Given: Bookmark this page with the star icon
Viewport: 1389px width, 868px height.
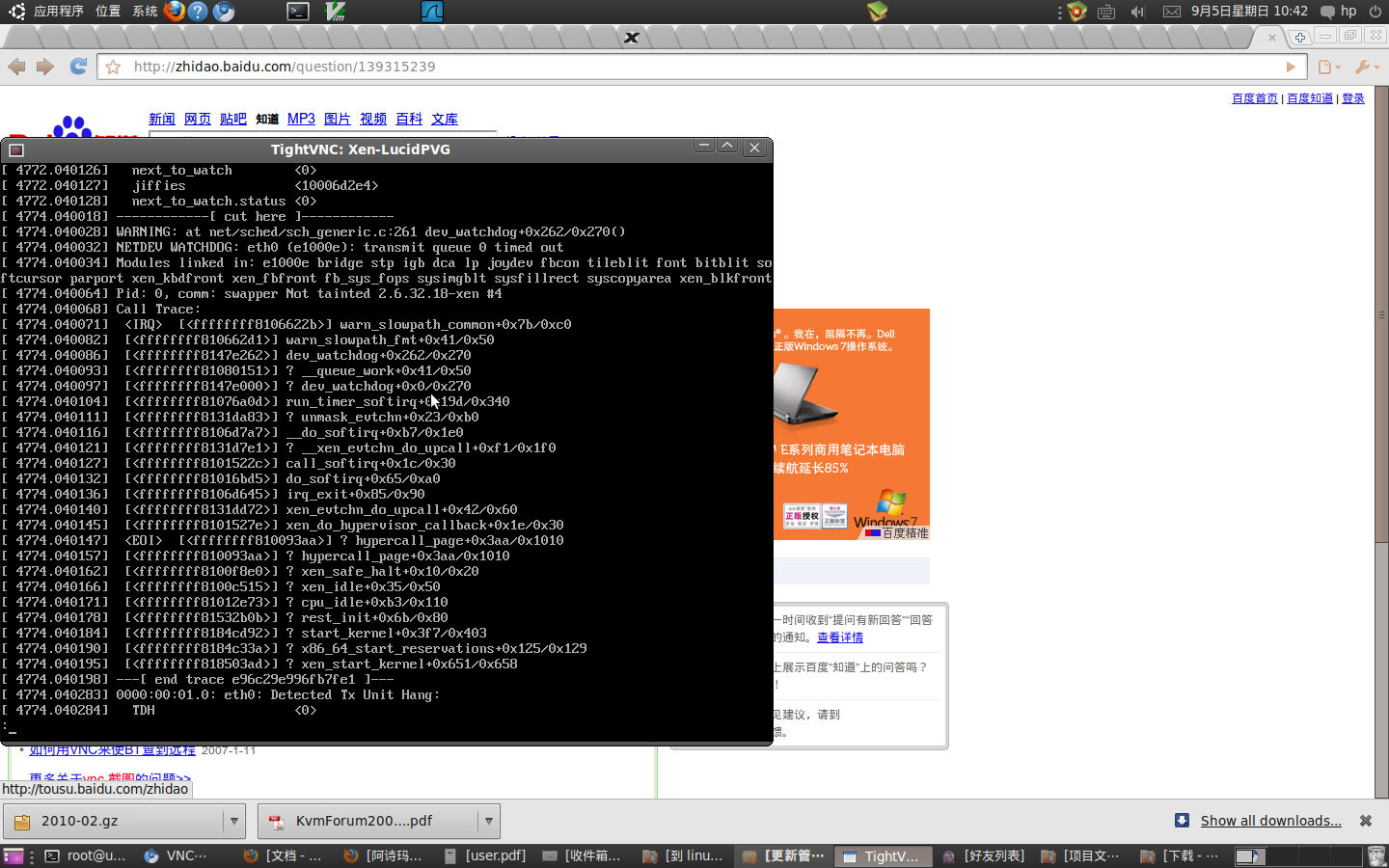Looking at the screenshot, I should (113, 67).
